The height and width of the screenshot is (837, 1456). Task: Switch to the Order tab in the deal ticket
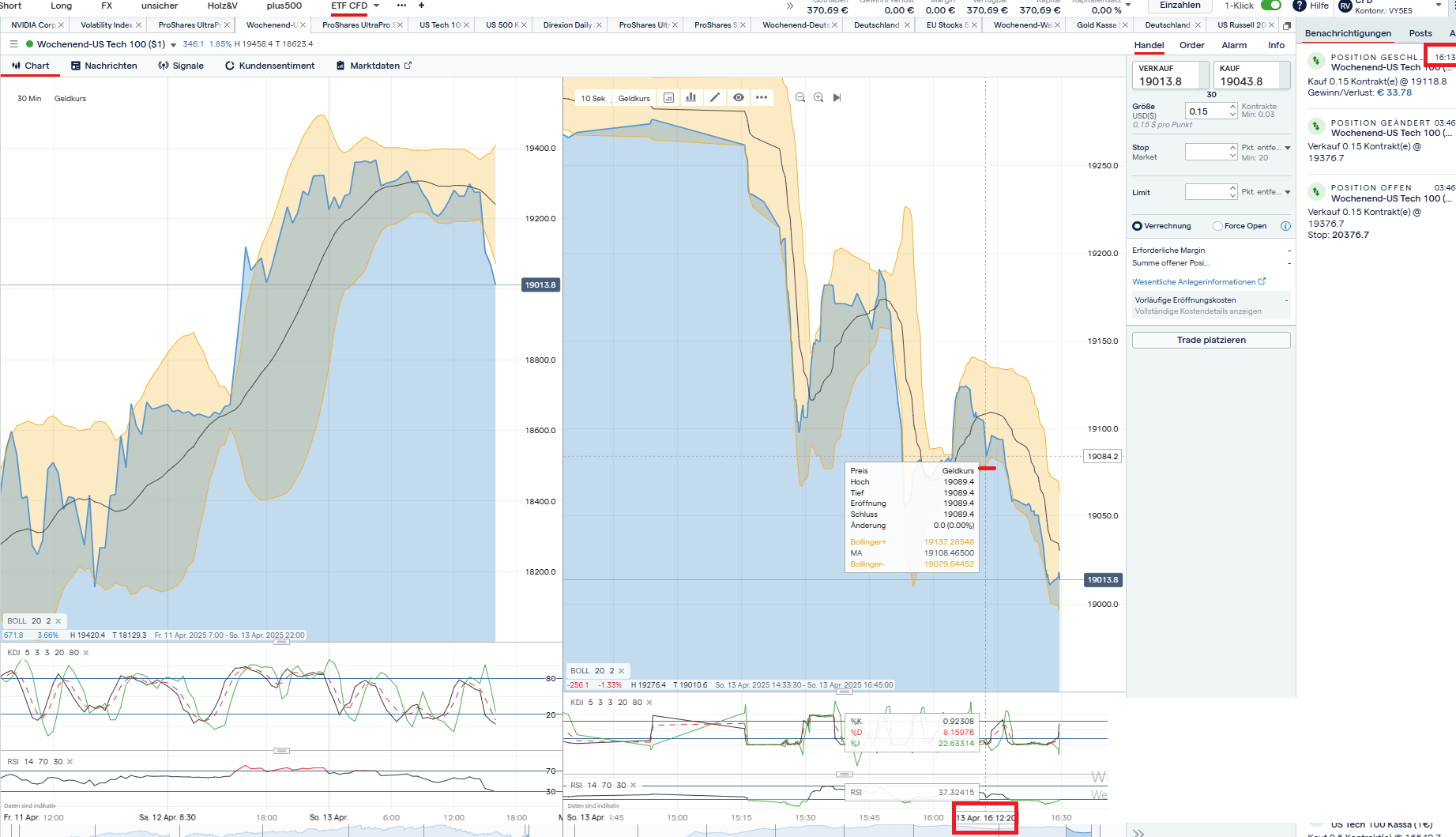(1192, 45)
